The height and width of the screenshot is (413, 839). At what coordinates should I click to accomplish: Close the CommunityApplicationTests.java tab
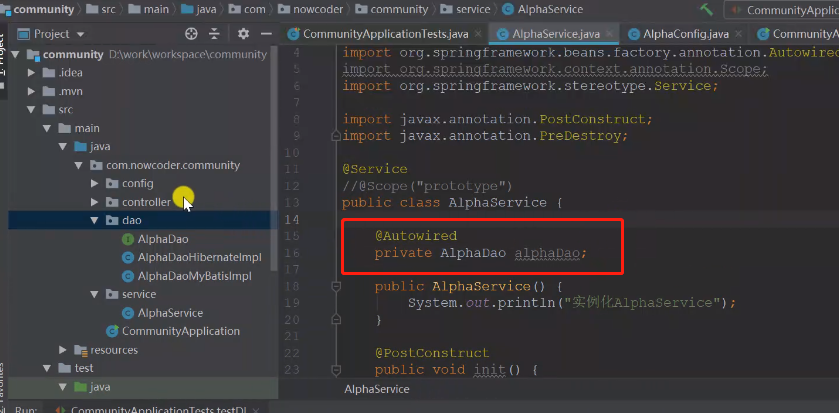478,34
